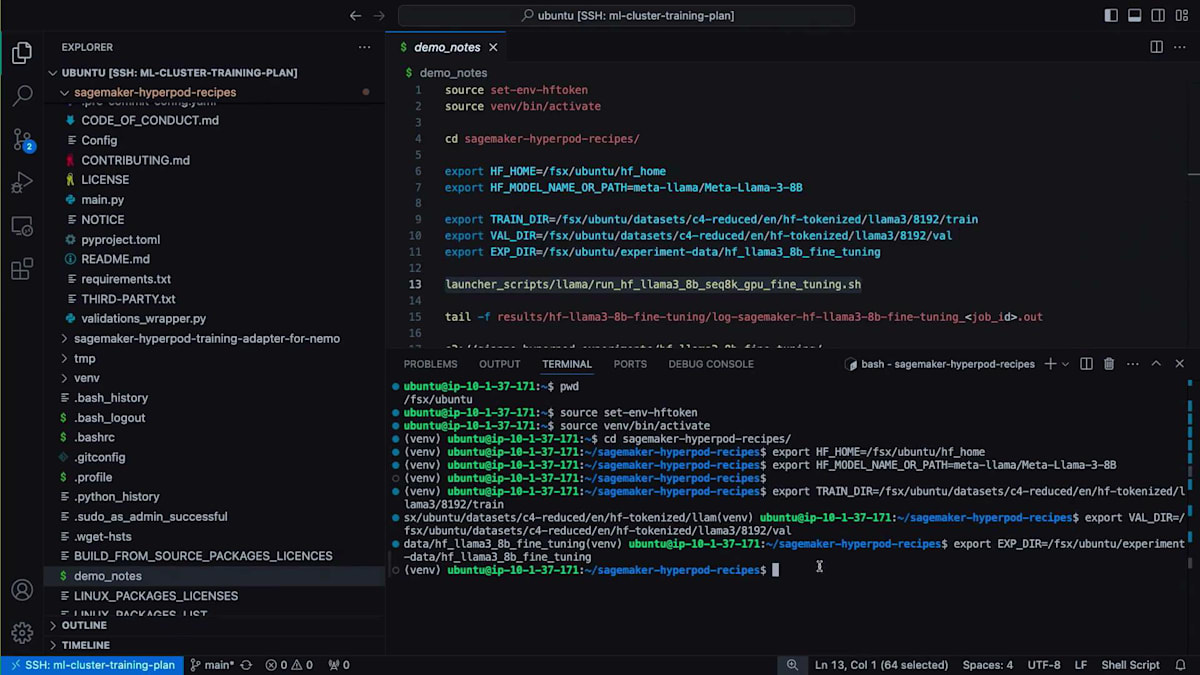This screenshot has width=1200, height=675.
Task: Split the terminal pane
Action: tap(1086, 364)
